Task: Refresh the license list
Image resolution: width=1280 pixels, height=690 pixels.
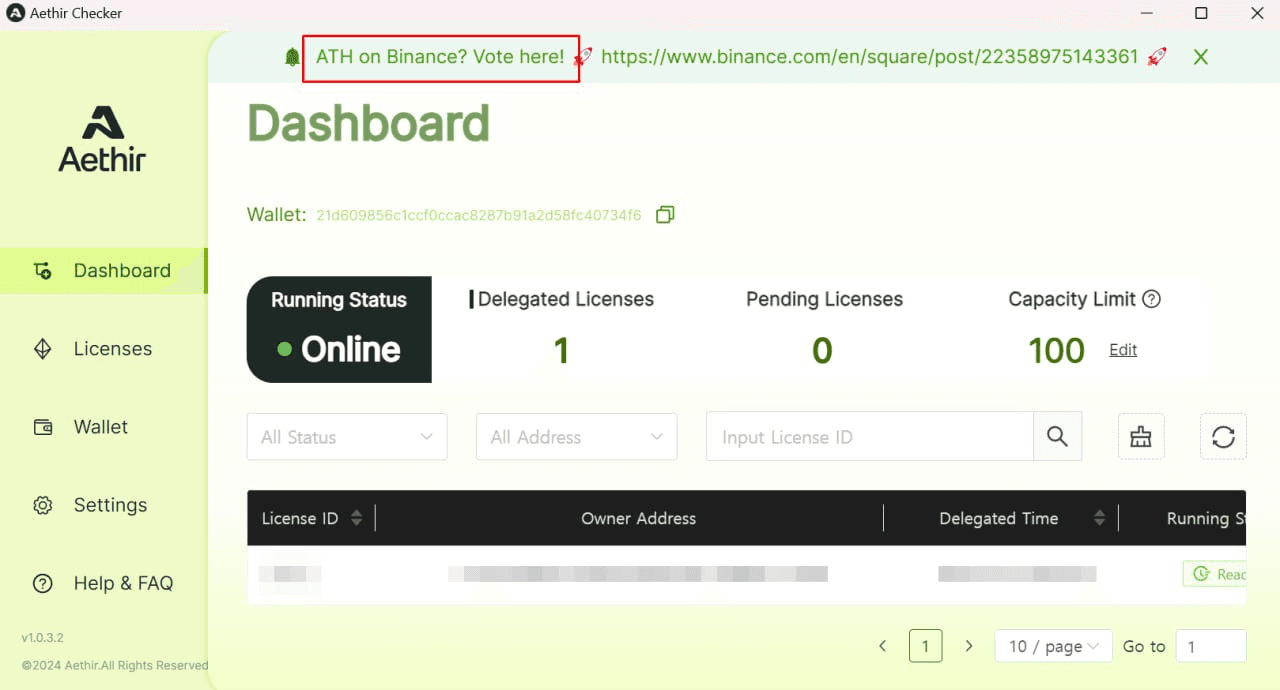Action: click(x=1223, y=437)
